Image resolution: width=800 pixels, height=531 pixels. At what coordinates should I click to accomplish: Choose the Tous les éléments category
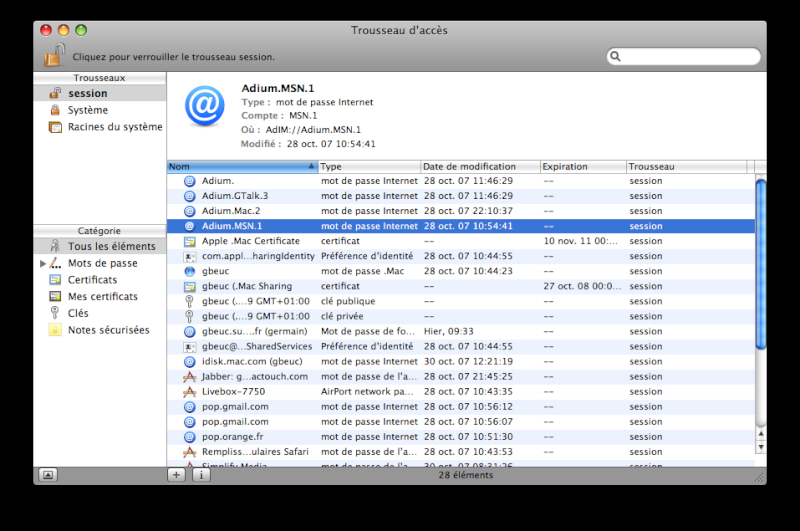coord(99,246)
